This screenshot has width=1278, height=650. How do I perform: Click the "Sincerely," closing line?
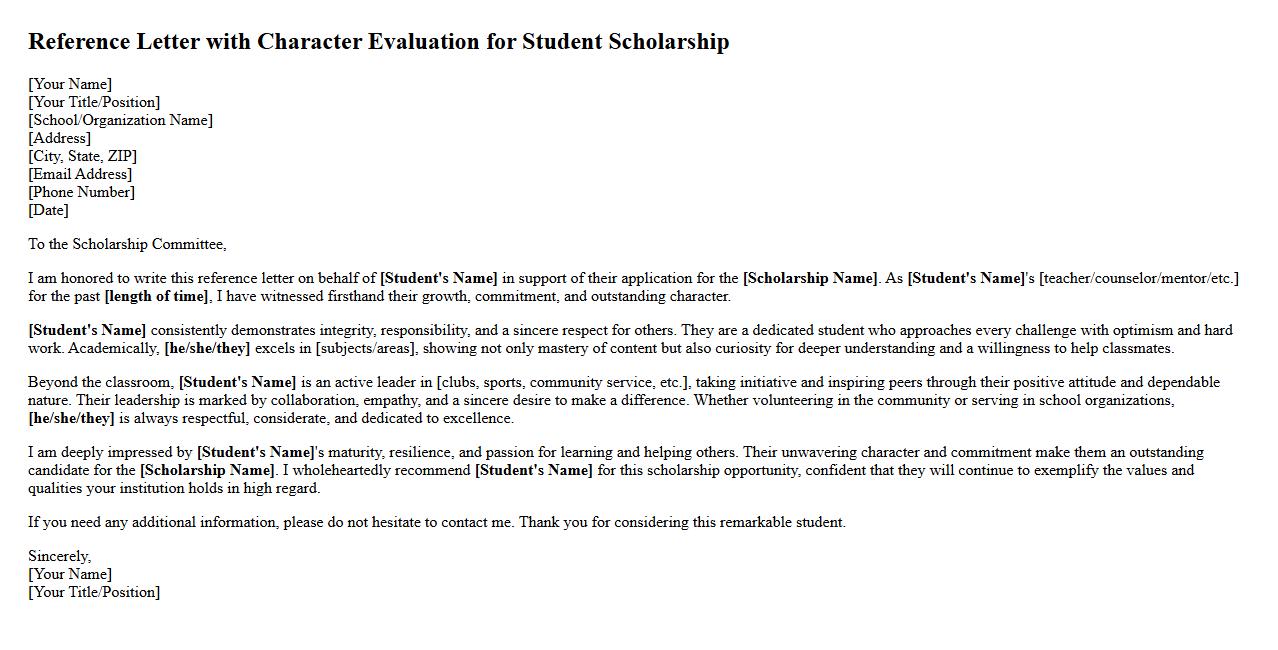coord(59,556)
